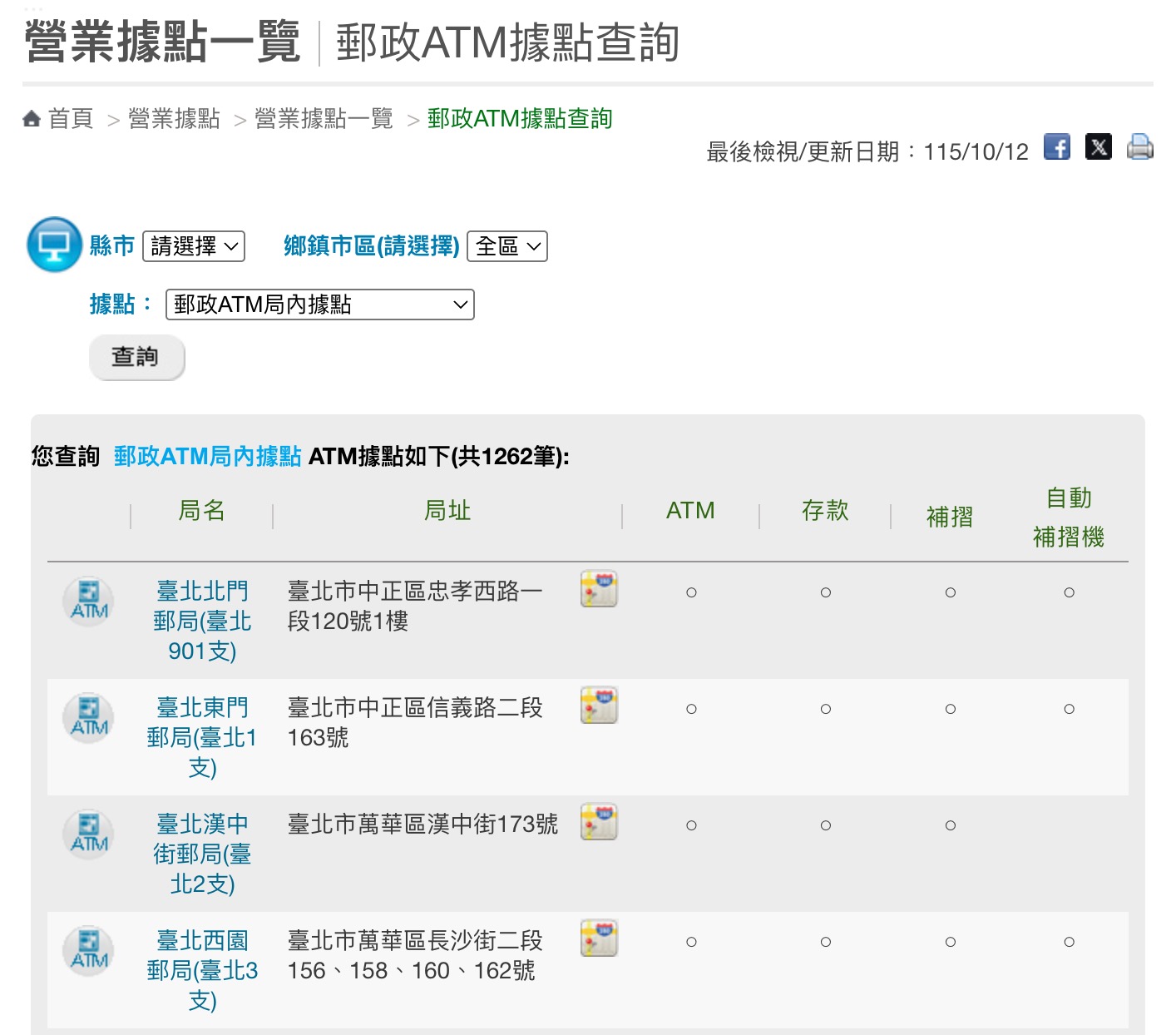The width and height of the screenshot is (1176, 1035).
Task: Share page on Facebook icon
Action: pos(1057,146)
